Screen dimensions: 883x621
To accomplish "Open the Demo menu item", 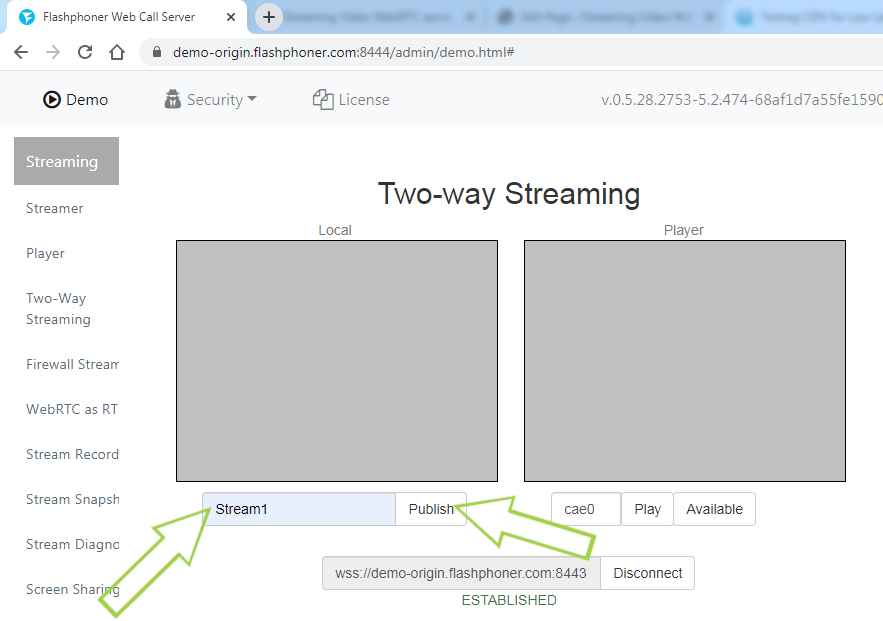I will click(x=75, y=100).
